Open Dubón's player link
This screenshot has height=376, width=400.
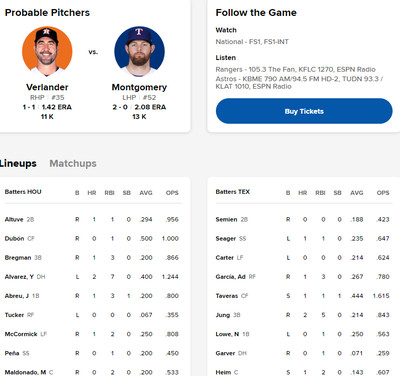pyautogui.click(x=14, y=238)
